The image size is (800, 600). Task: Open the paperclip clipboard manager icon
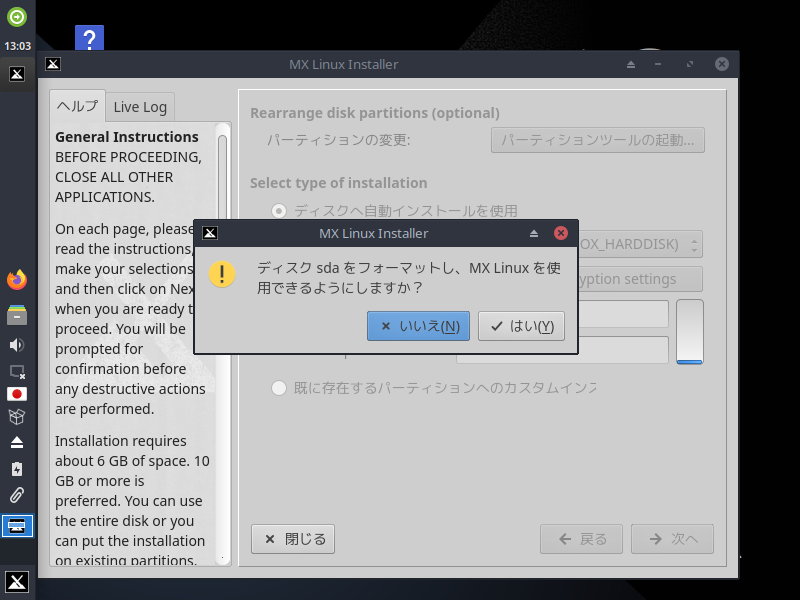pos(17,495)
